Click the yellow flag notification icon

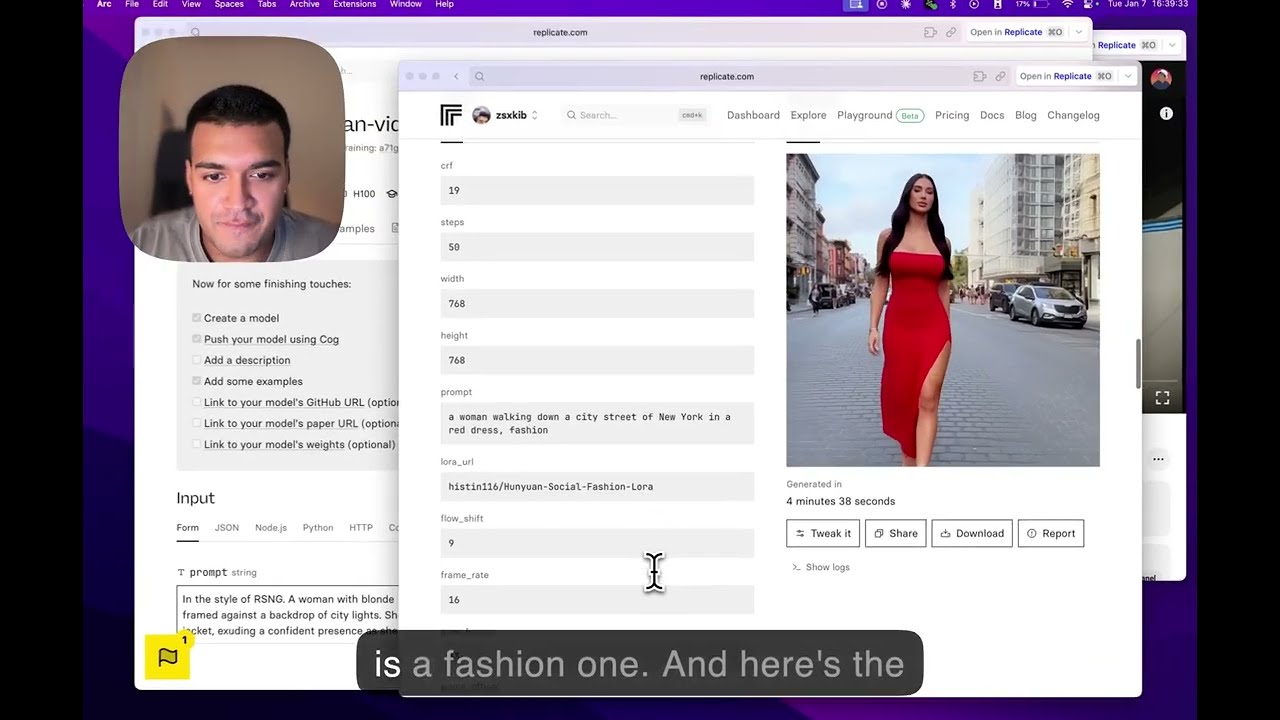tap(168, 657)
